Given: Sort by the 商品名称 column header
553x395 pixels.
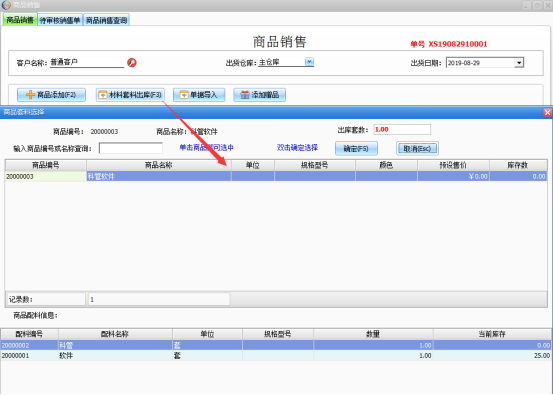Looking at the screenshot, I should click(x=159, y=165).
